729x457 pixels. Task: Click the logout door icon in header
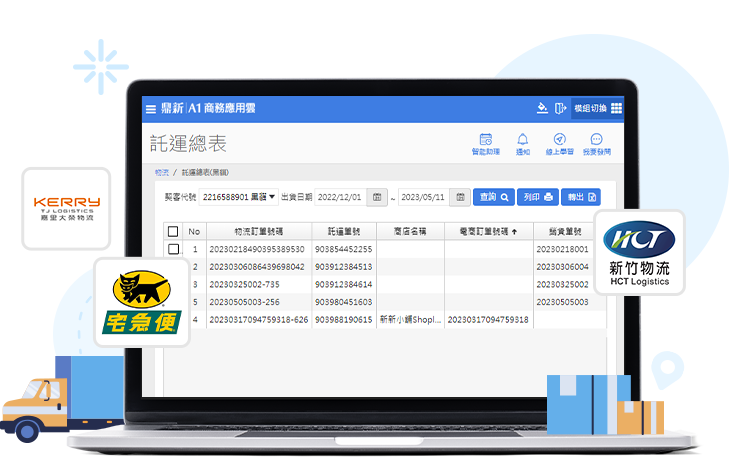(x=560, y=108)
